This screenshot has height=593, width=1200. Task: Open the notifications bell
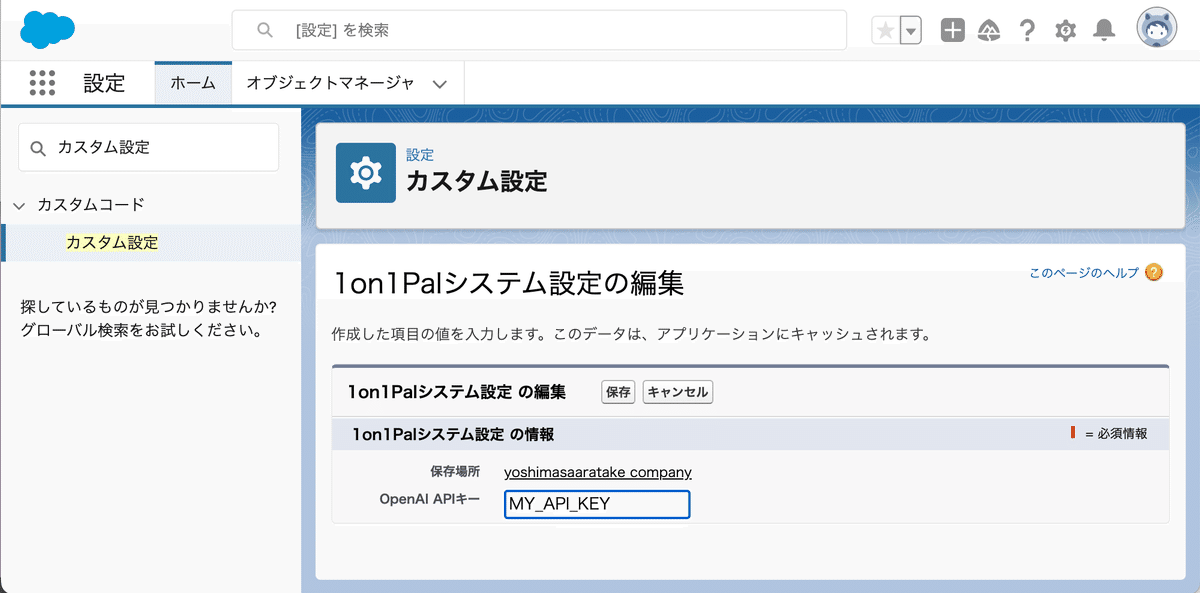[1104, 30]
